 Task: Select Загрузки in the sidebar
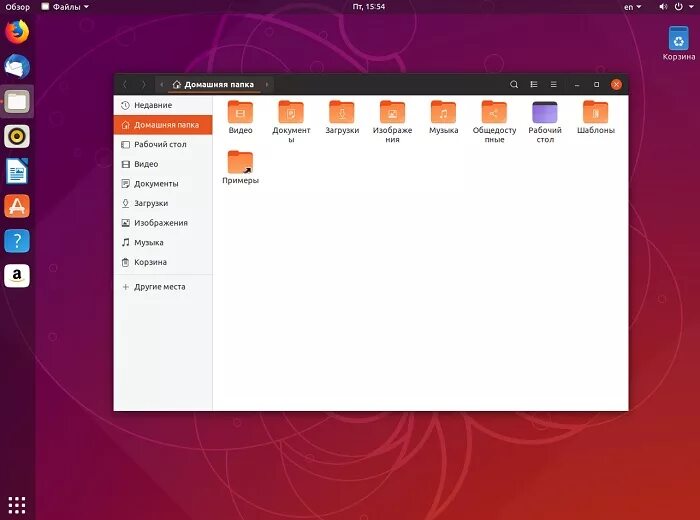[163, 204]
